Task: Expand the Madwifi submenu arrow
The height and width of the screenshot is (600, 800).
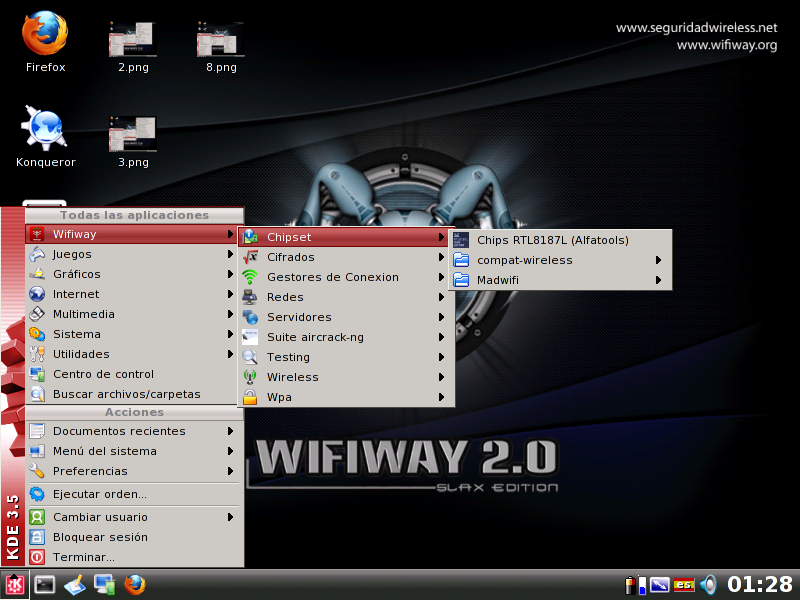Action: point(659,280)
